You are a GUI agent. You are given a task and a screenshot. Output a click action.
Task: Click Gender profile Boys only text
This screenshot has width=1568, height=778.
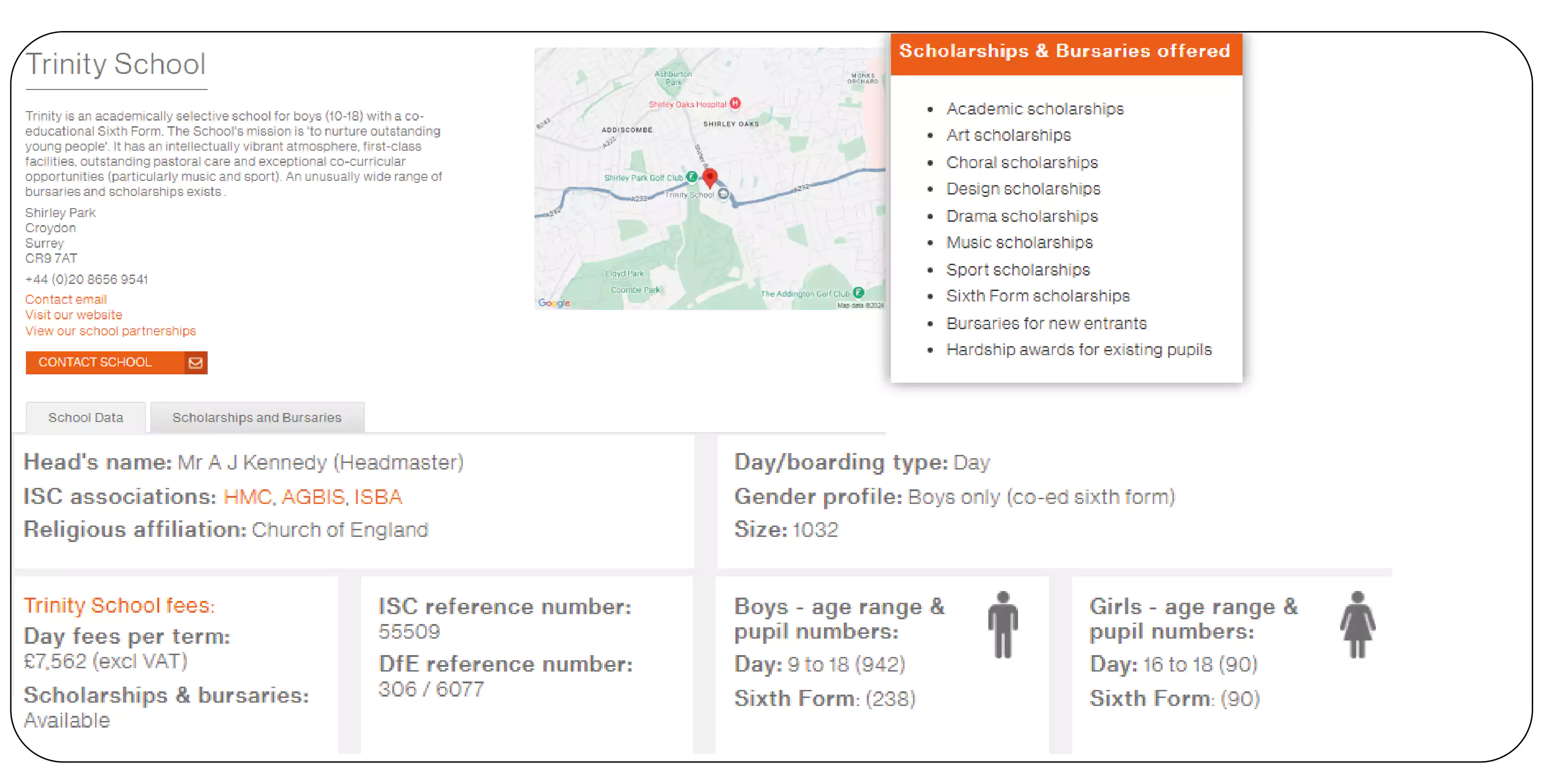pyautogui.click(x=954, y=497)
